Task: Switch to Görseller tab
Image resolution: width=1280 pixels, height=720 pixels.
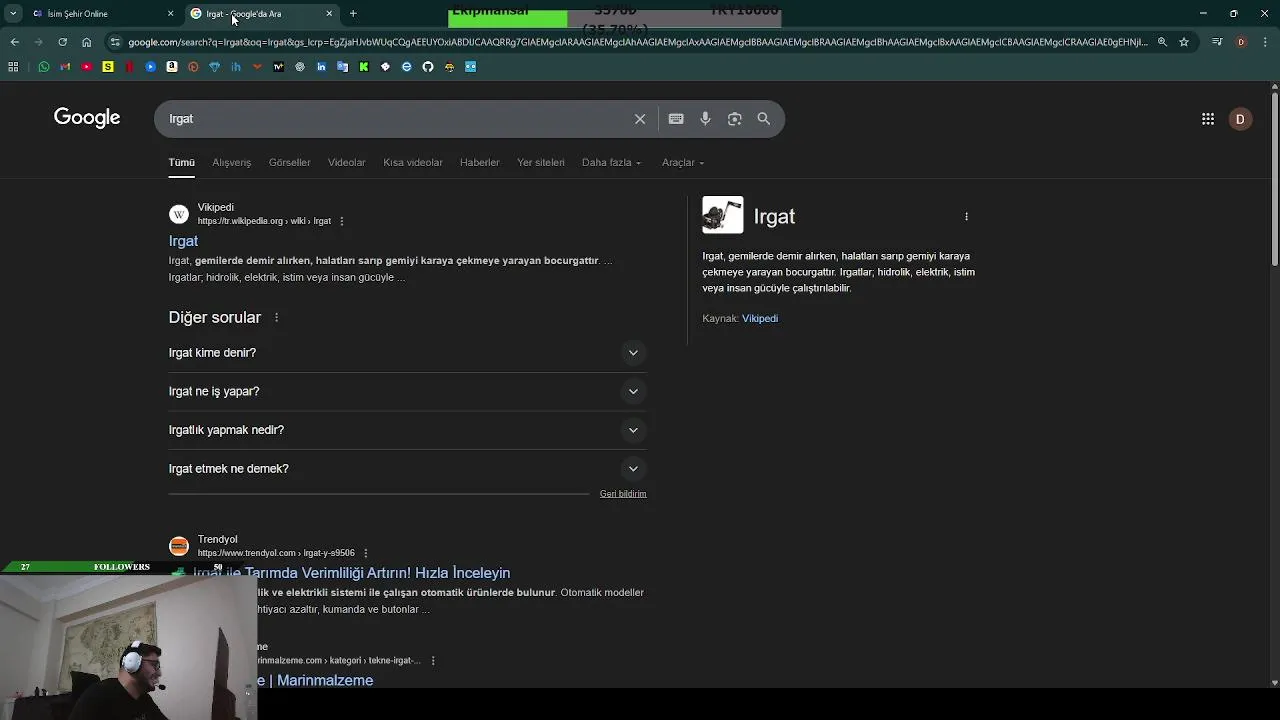Action: 289,162
